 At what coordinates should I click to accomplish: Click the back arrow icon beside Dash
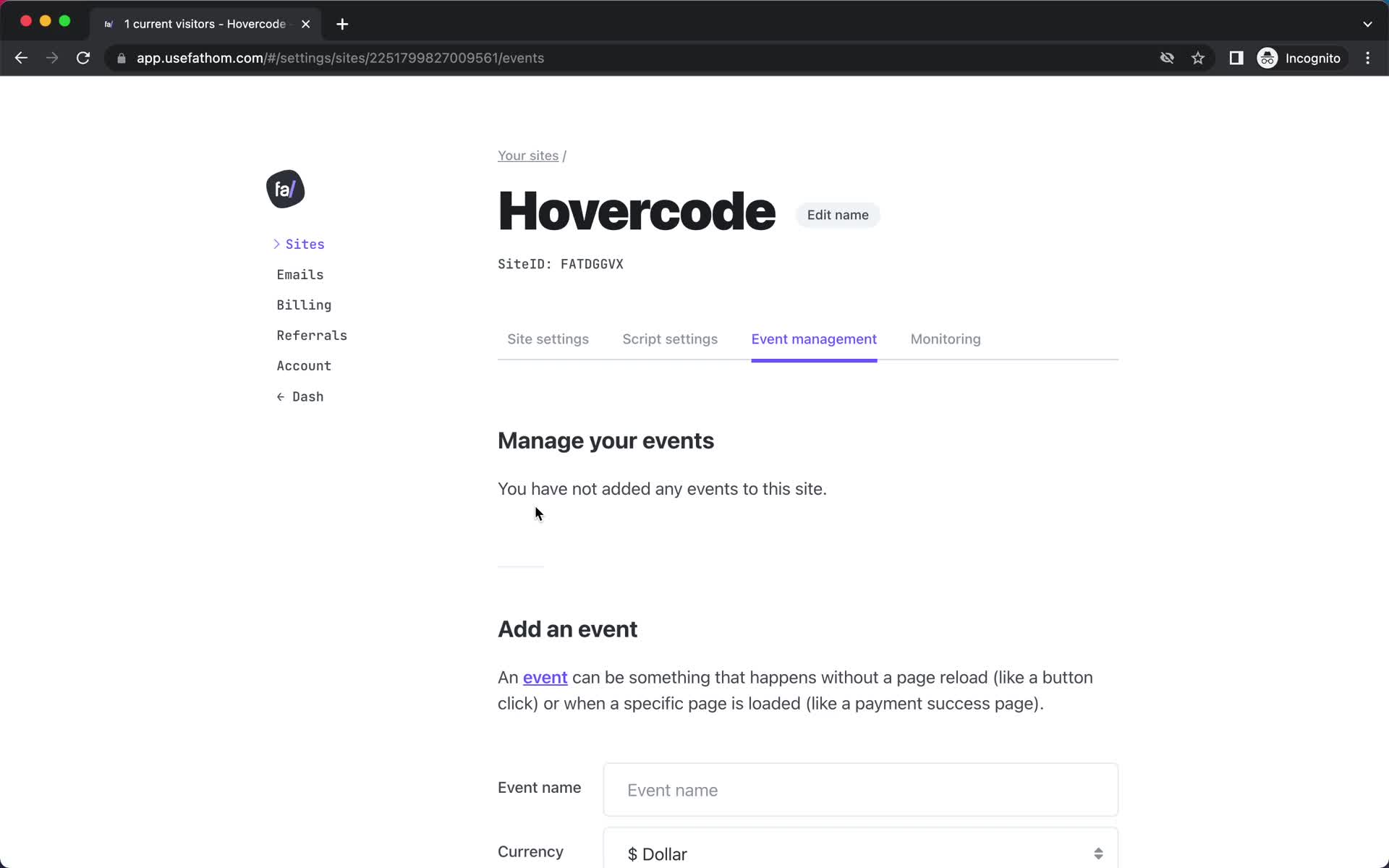click(x=279, y=396)
